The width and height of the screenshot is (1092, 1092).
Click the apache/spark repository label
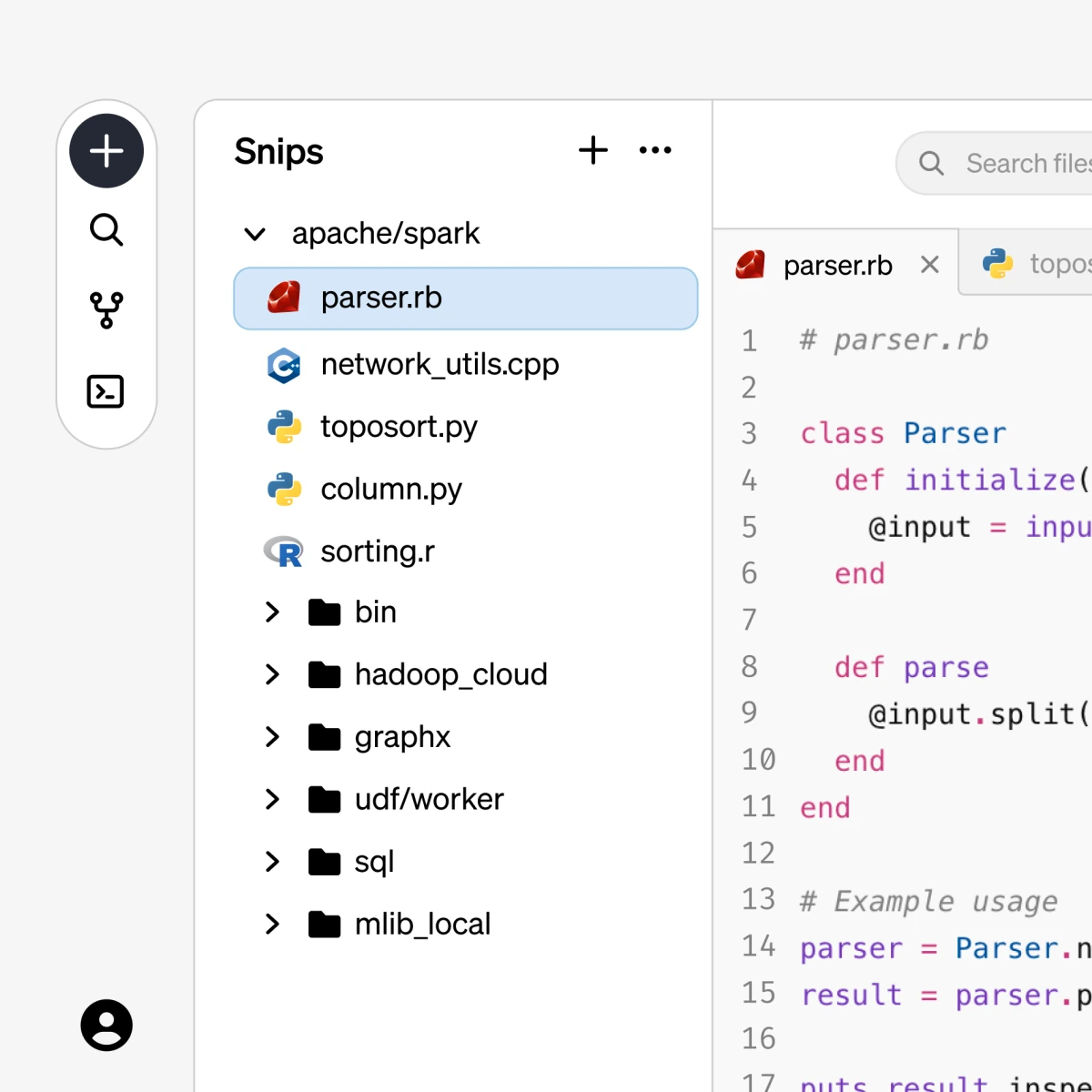386,234
